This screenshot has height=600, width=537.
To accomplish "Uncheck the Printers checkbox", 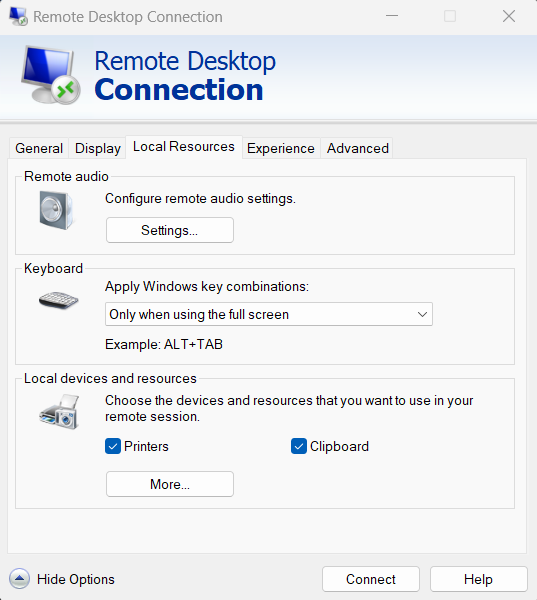I will (x=113, y=446).
